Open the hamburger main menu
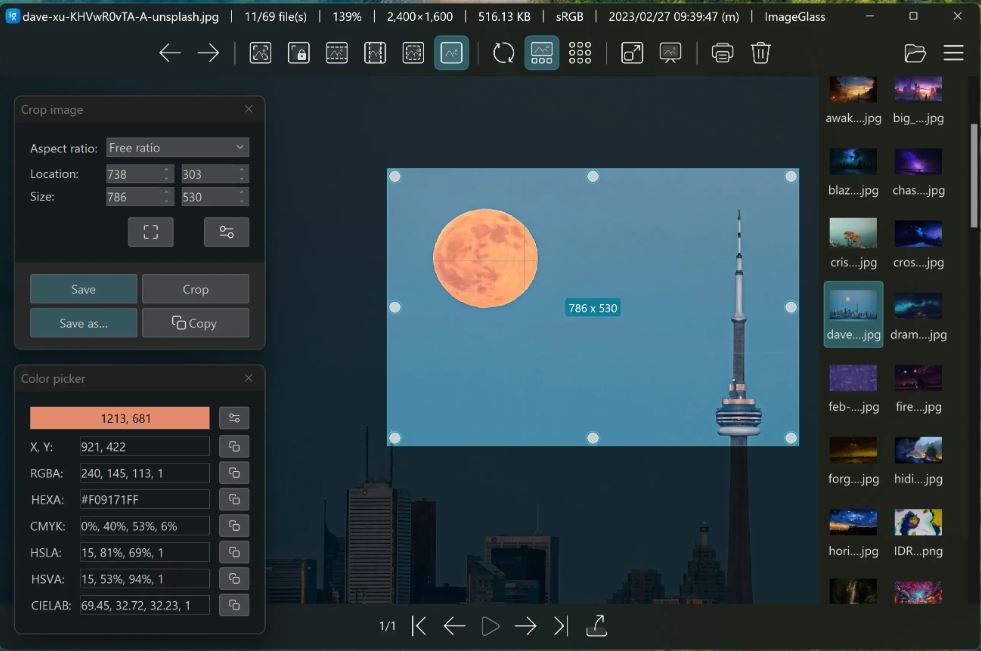This screenshot has width=981, height=651. (953, 53)
